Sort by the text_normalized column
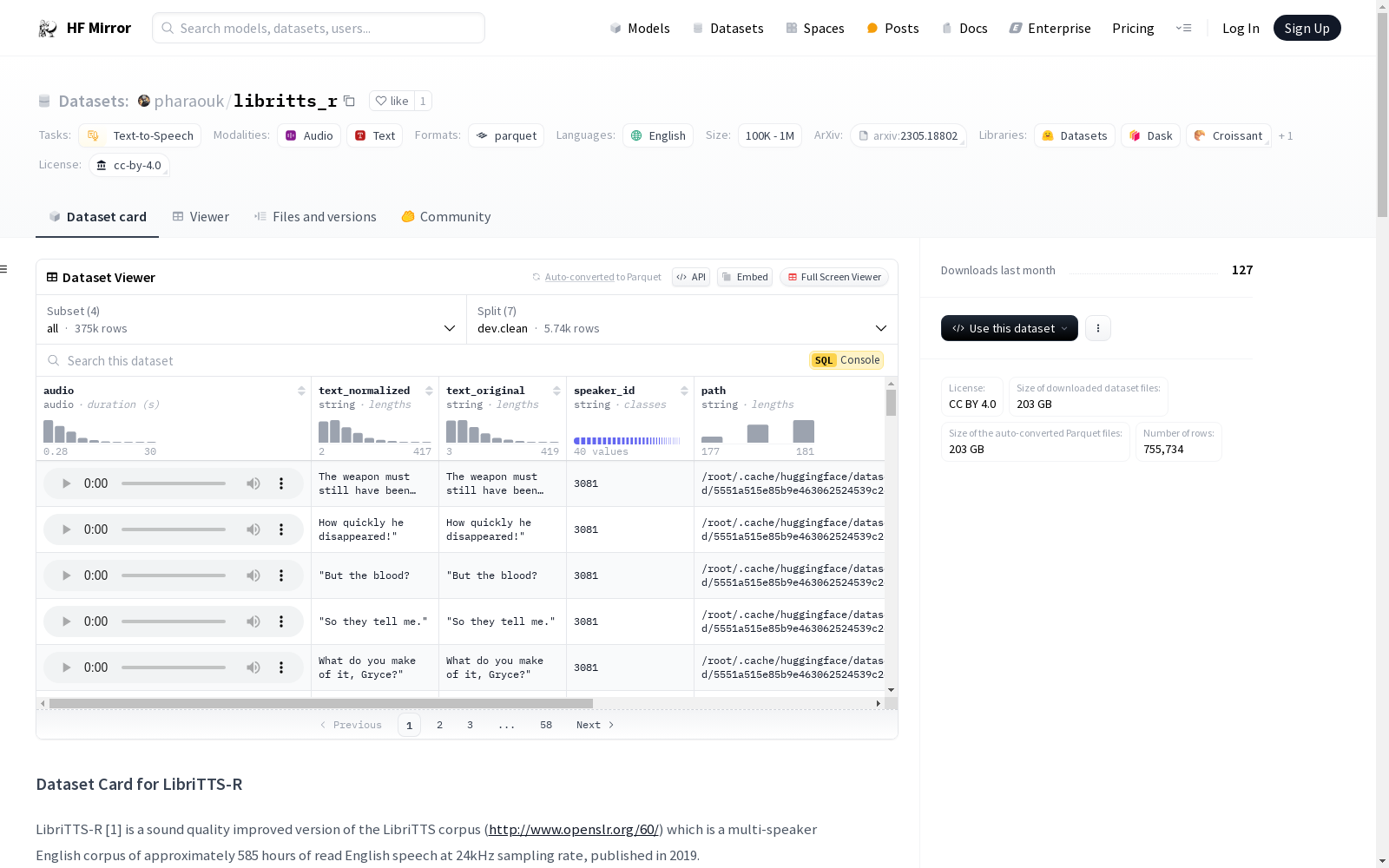1389x868 pixels. (429, 391)
